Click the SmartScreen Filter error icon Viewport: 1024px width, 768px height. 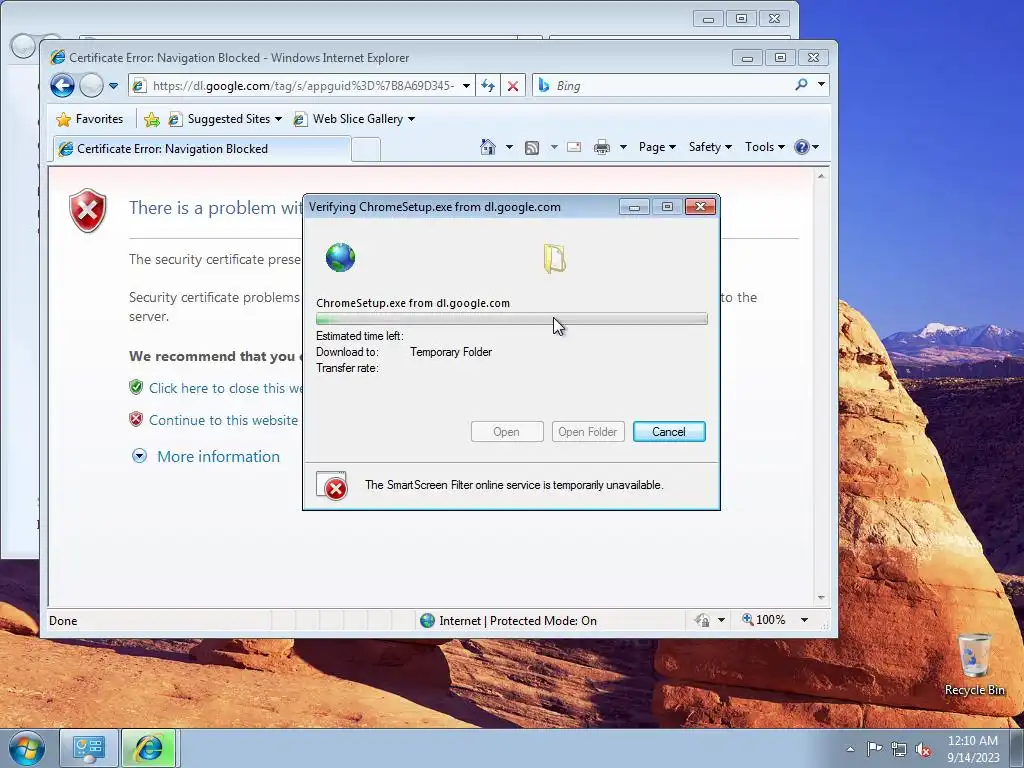pos(332,485)
